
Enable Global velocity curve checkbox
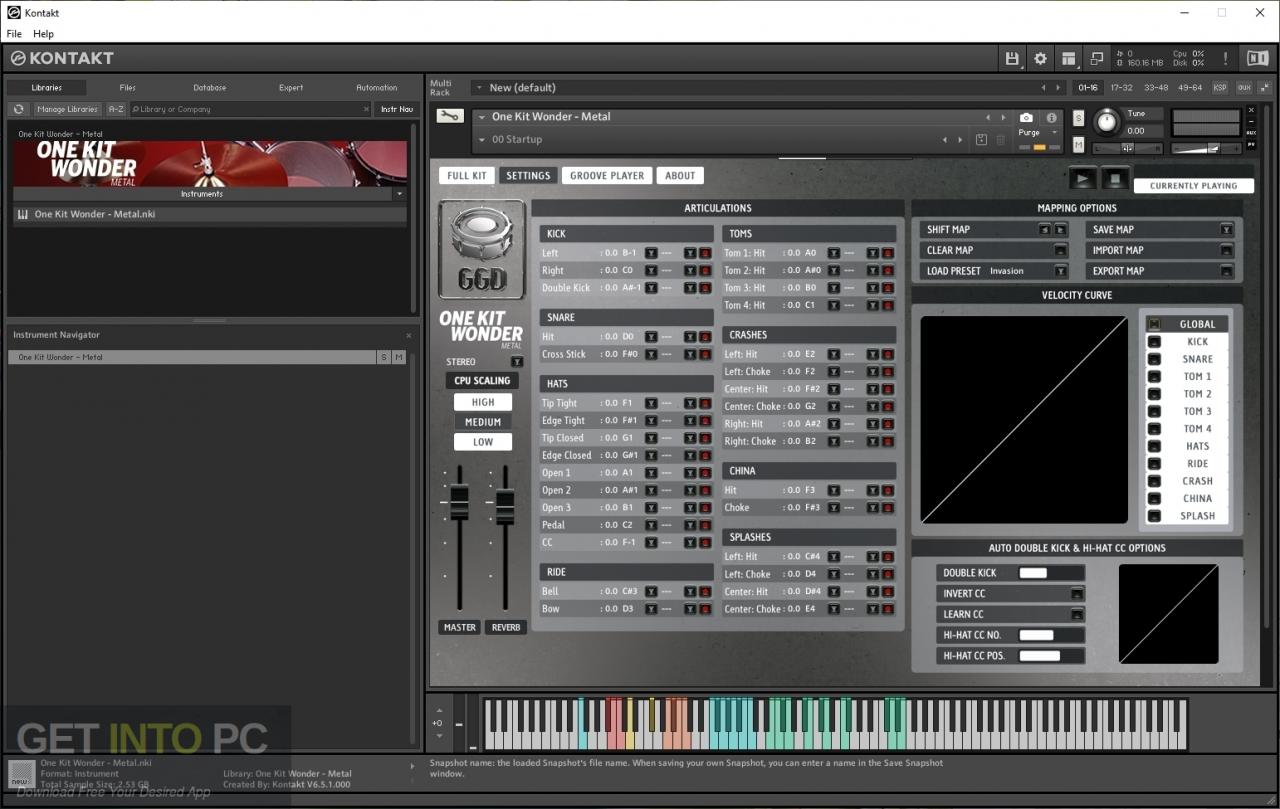(1154, 324)
